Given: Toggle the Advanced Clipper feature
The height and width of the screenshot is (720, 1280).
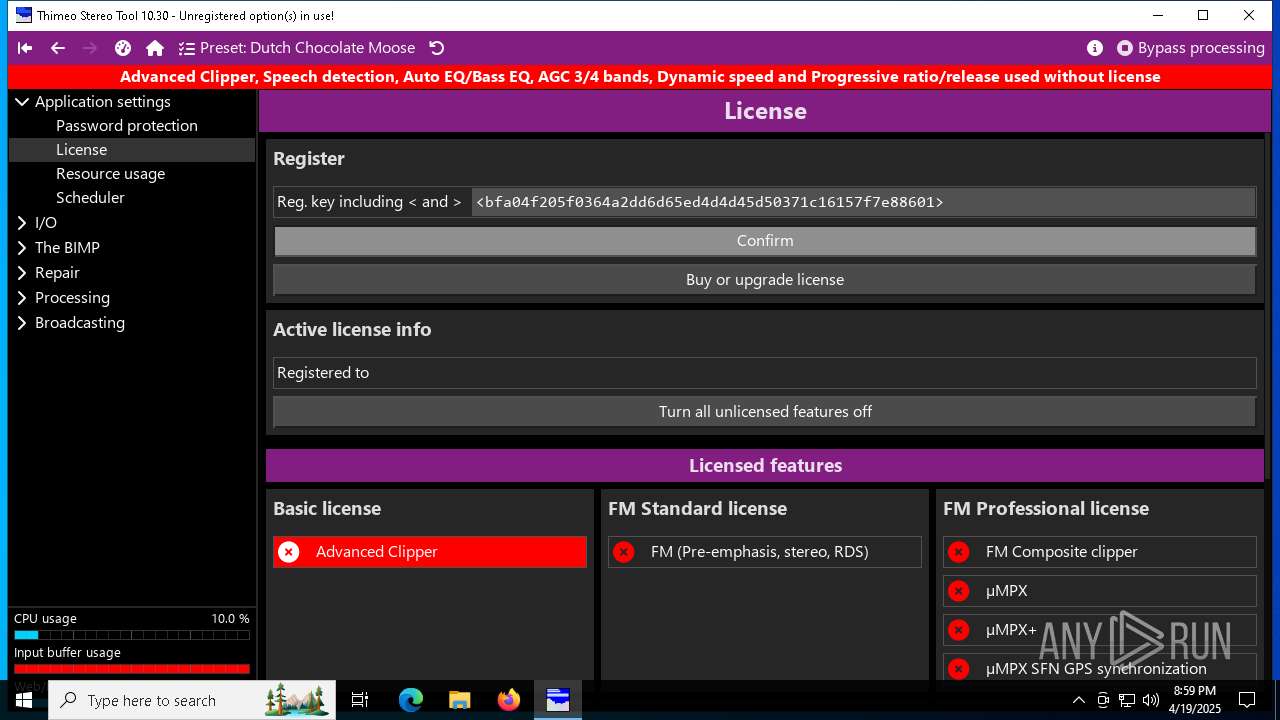Looking at the screenshot, I should click(430, 552).
